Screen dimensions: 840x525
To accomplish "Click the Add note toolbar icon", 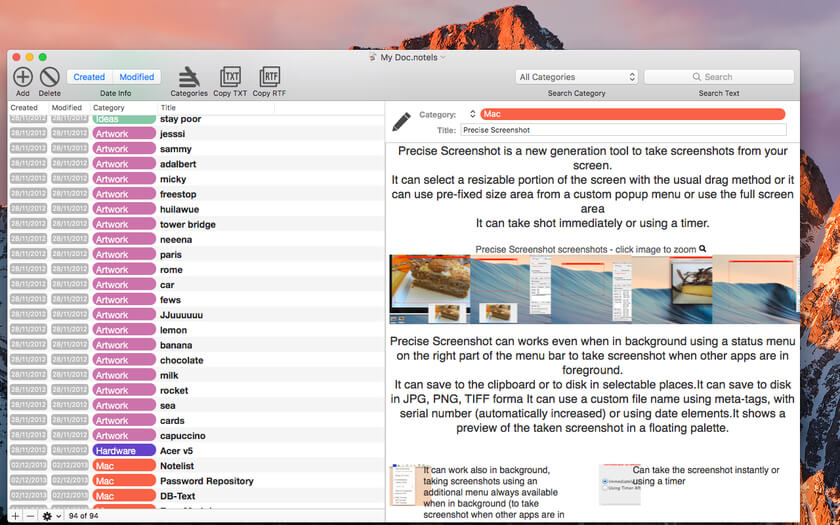I will pos(23,77).
